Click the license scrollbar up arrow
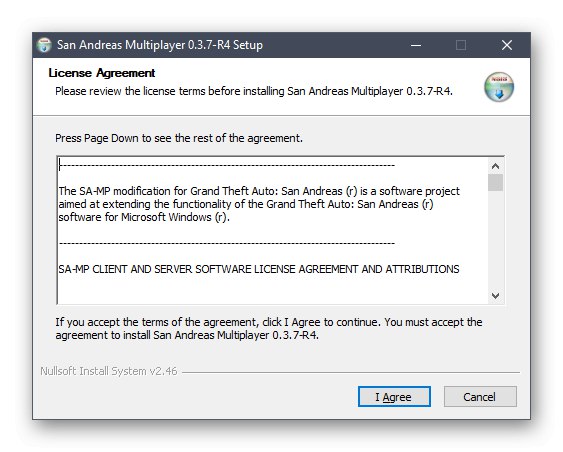This screenshot has width=563, height=452. tap(495, 166)
